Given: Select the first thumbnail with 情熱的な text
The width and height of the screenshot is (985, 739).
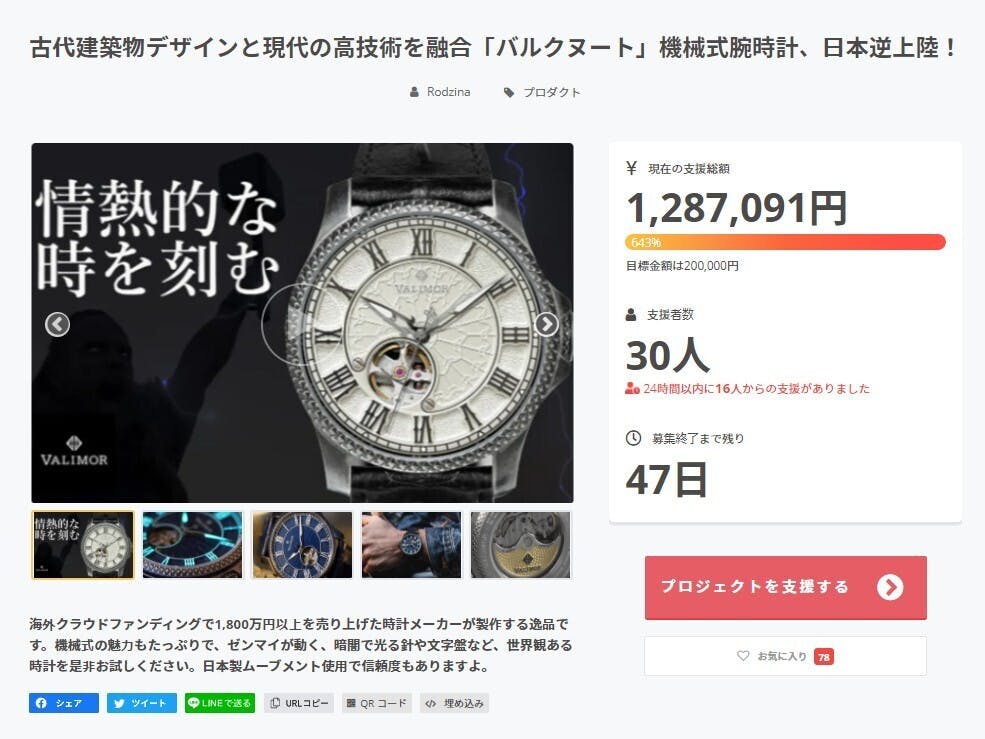Looking at the screenshot, I should (x=83, y=545).
